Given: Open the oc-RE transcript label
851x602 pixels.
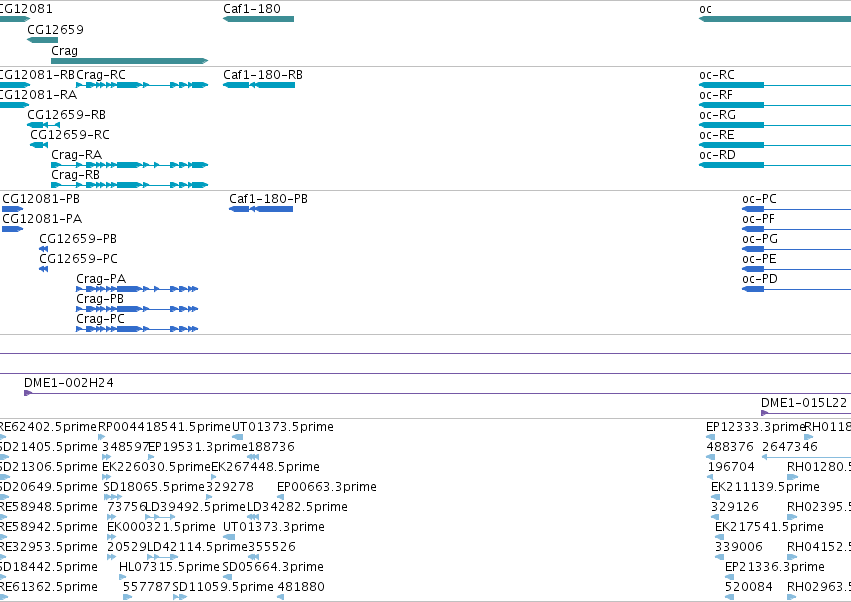Looking at the screenshot, I should 717,135.
